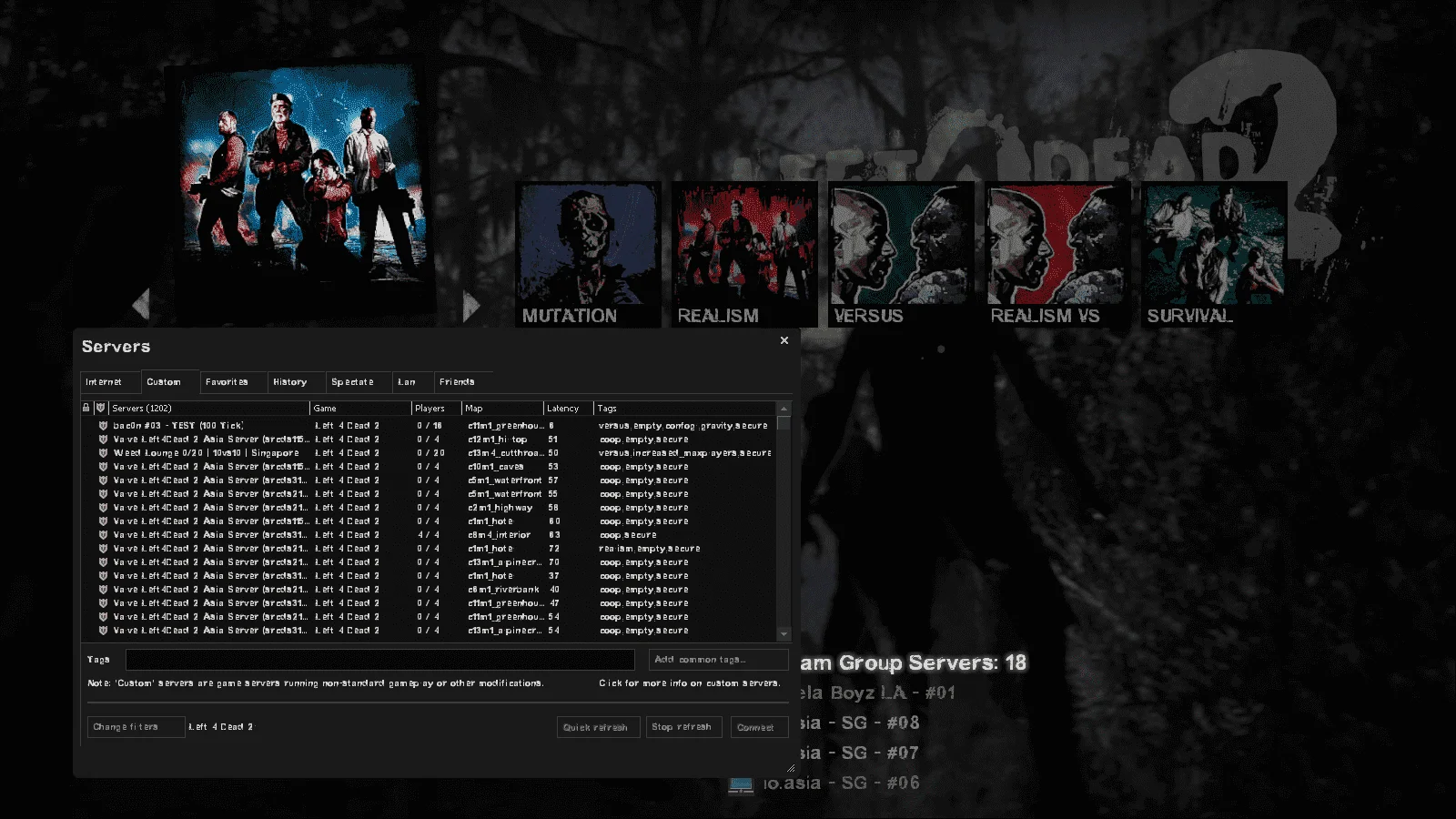Click the shield icon on the latency 37 row
Viewport: 1456px width, 819px height.
click(x=103, y=576)
